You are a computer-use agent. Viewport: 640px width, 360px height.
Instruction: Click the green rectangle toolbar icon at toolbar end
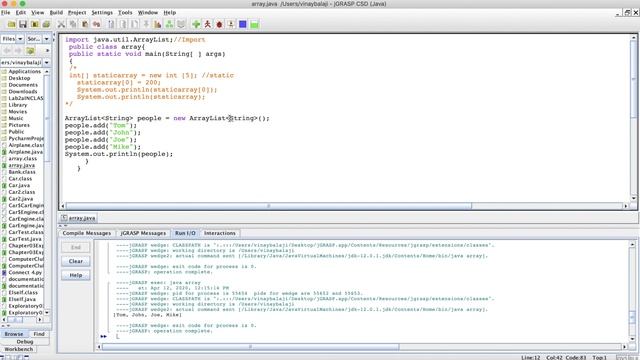(254, 24)
